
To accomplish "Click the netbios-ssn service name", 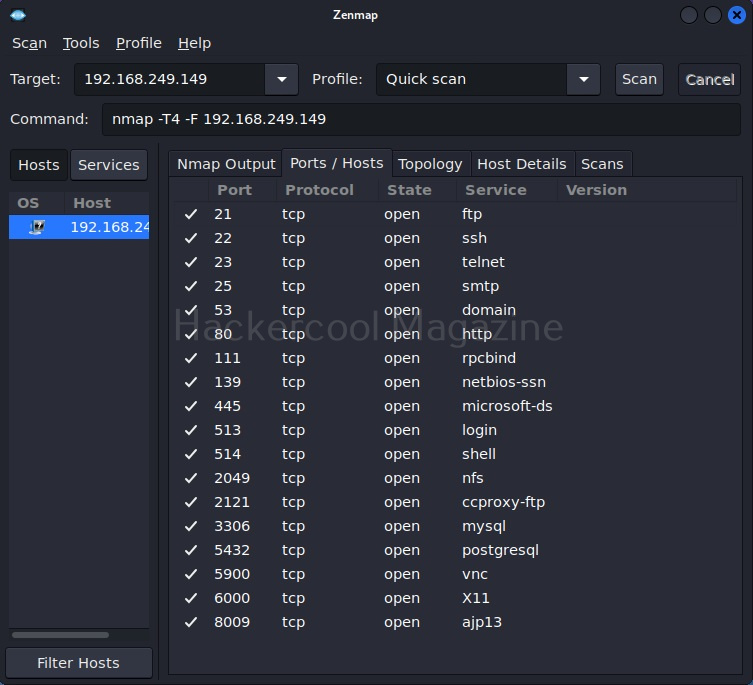I will 504,382.
